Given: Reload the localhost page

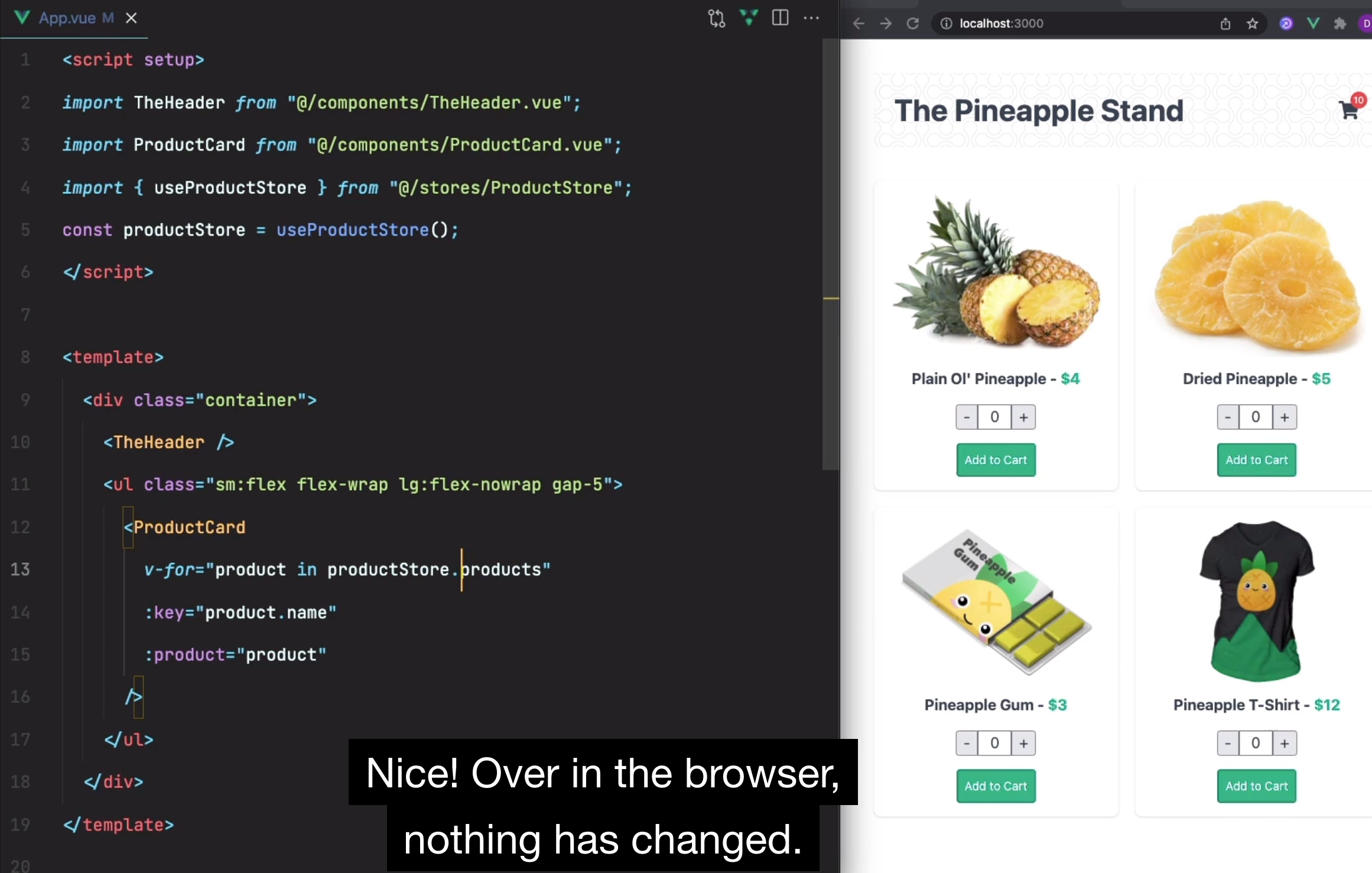Looking at the screenshot, I should [x=913, y=24].
